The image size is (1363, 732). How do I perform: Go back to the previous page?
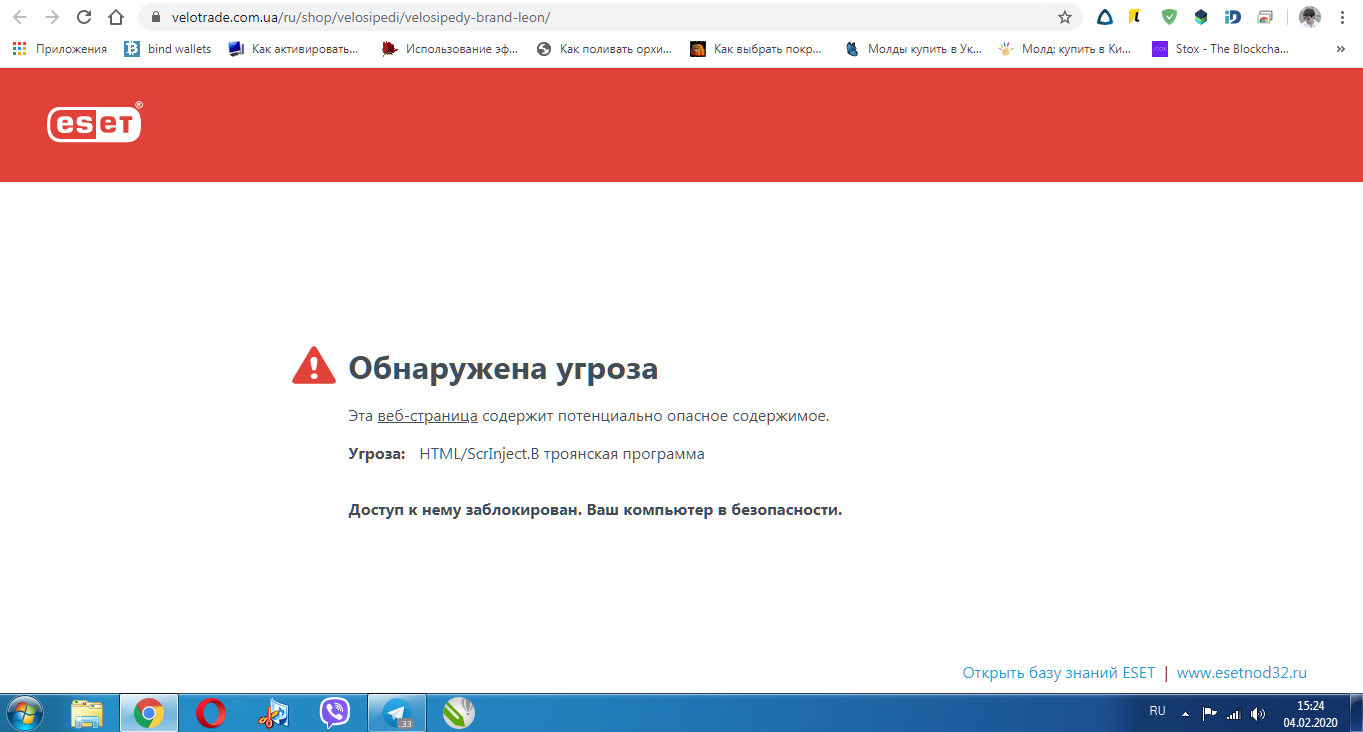[x=19, y=17]
